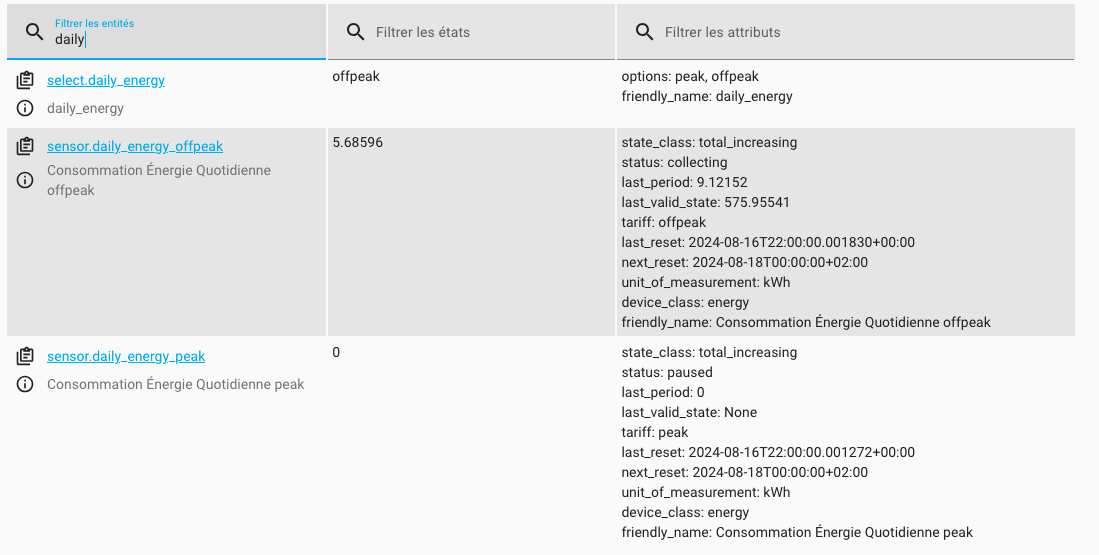Open the select.daily_energy entity link
This screenshot has width=1099, height=555.
[106, 80]
